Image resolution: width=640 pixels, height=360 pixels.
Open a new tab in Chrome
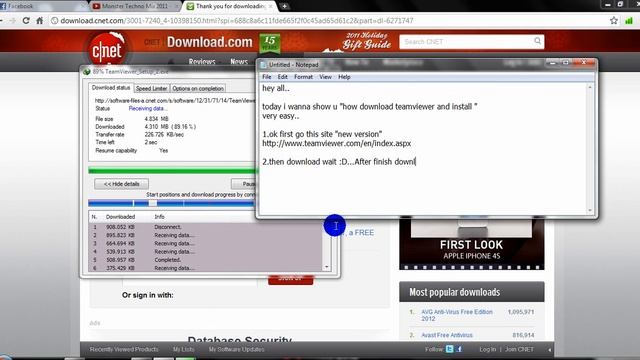(284, 6)
